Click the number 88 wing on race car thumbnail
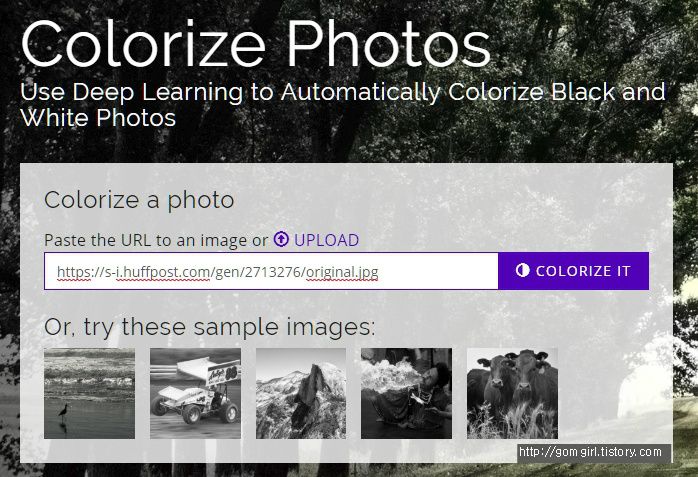 223,372
